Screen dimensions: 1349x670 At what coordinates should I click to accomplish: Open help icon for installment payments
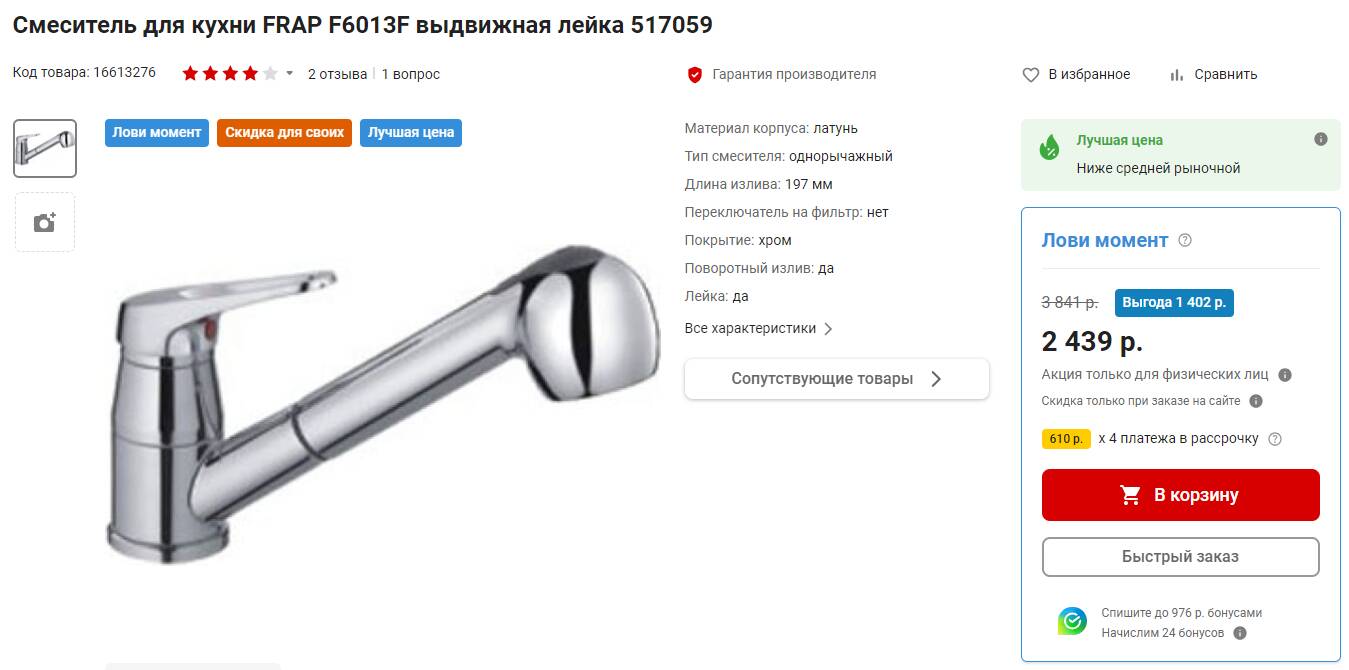coord(1274,439)
